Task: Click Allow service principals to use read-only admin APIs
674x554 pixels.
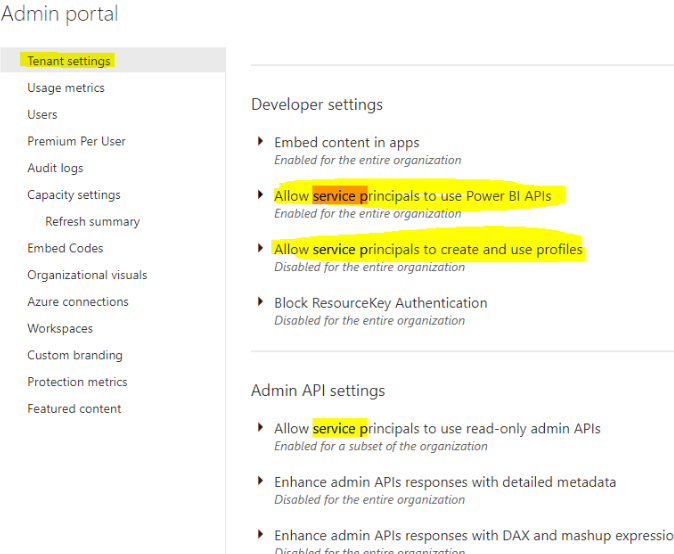Action: coord(438,429)
